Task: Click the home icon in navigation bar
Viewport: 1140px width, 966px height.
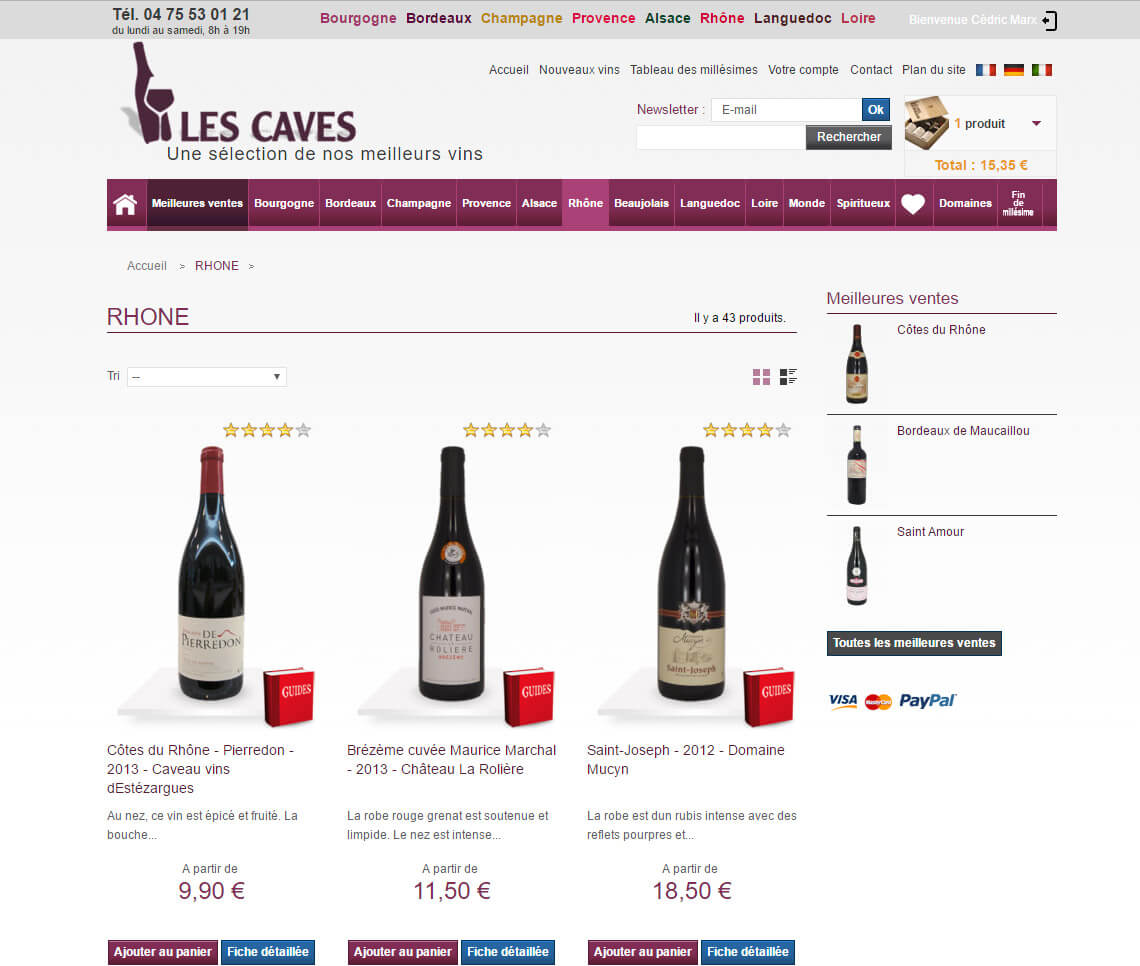Action: [125, 204]
